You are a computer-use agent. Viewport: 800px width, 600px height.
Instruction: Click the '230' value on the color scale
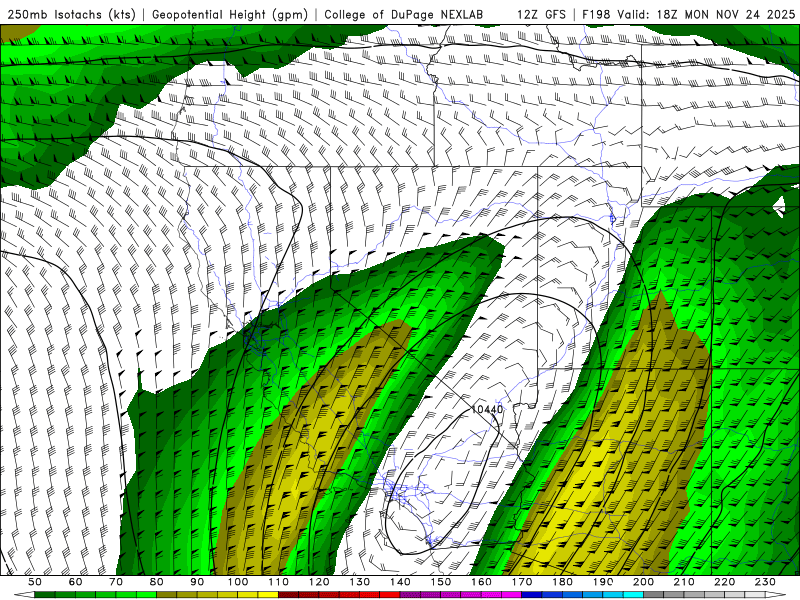[x=765, y=582]
